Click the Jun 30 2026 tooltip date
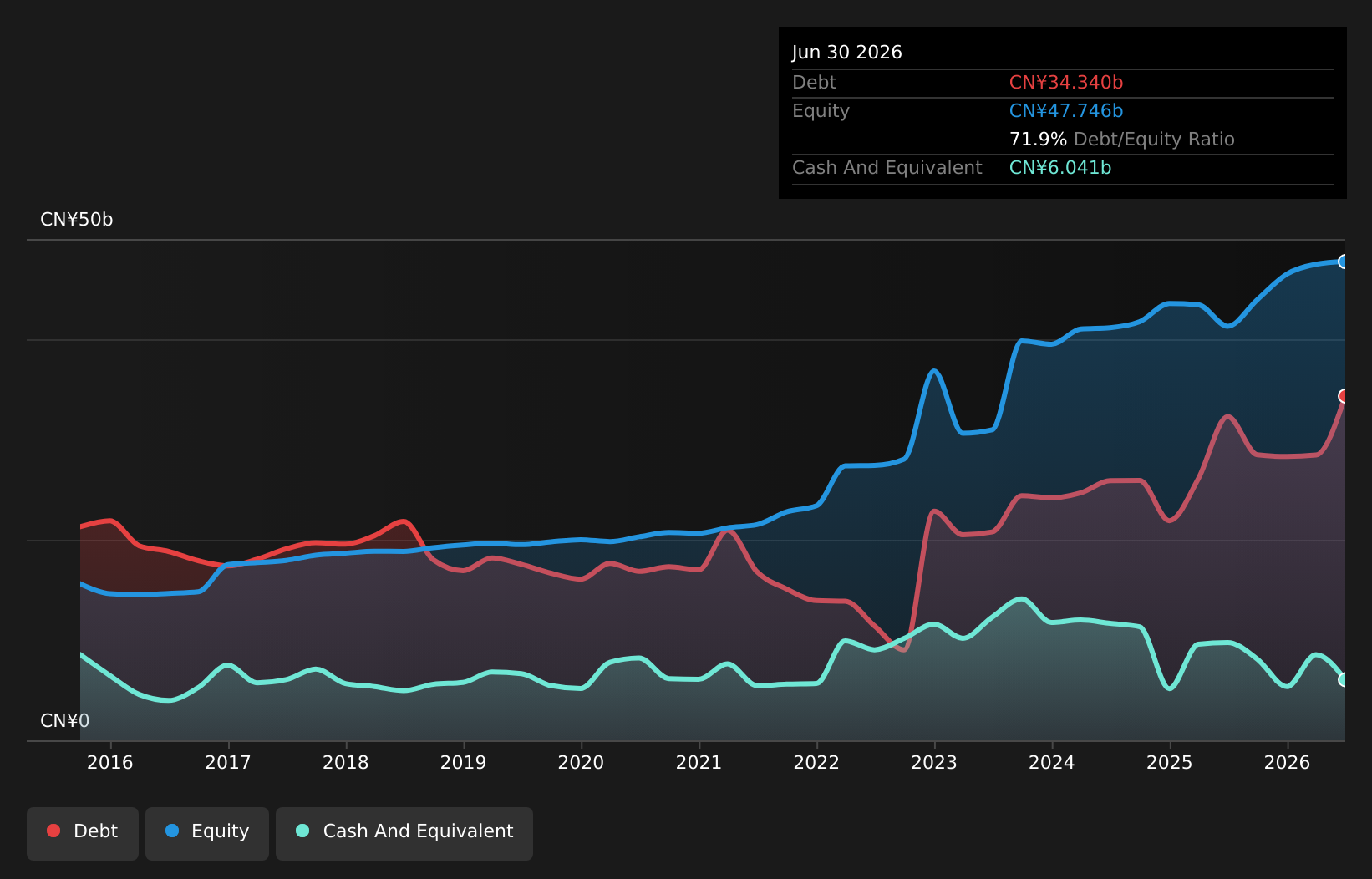Image resolution: width=1372 pixels, height=879 pixels. point(847,53)
